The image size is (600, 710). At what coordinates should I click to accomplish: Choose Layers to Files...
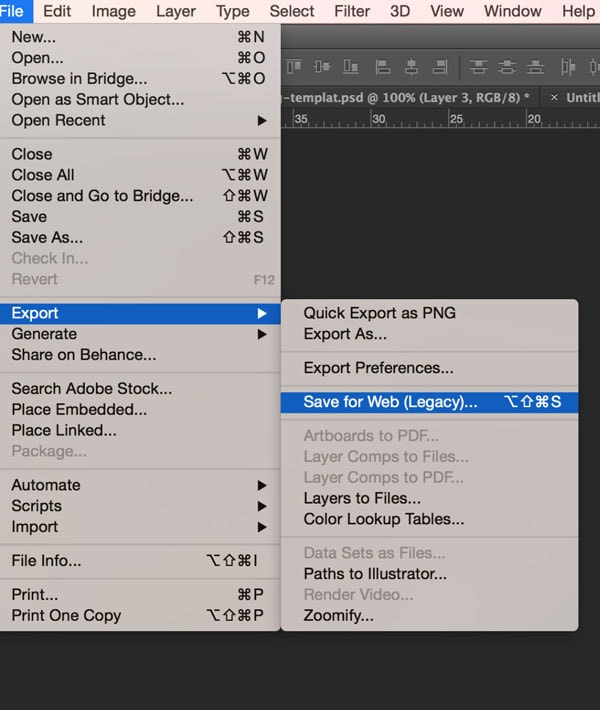pos(429,498)
